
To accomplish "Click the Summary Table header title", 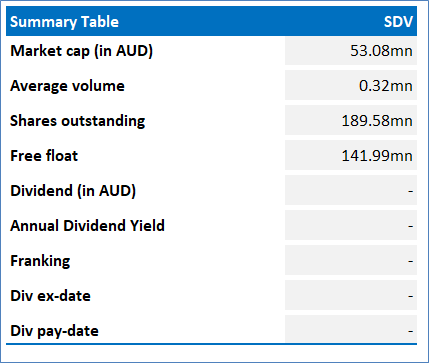I will tap(64, 22).
